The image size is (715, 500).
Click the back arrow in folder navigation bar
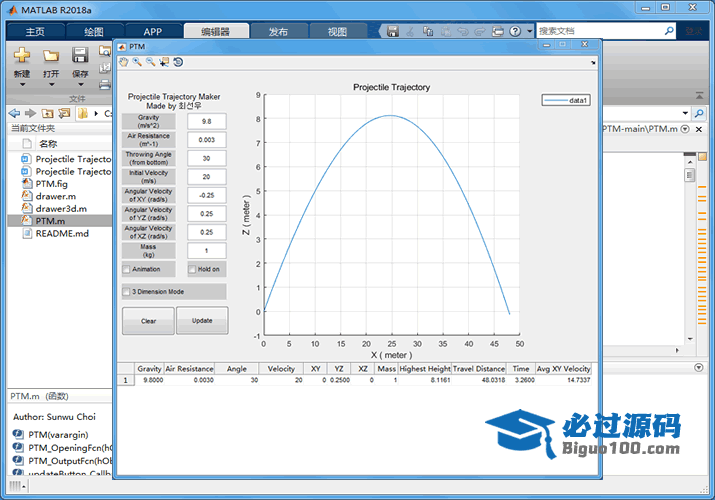[14, 113]
